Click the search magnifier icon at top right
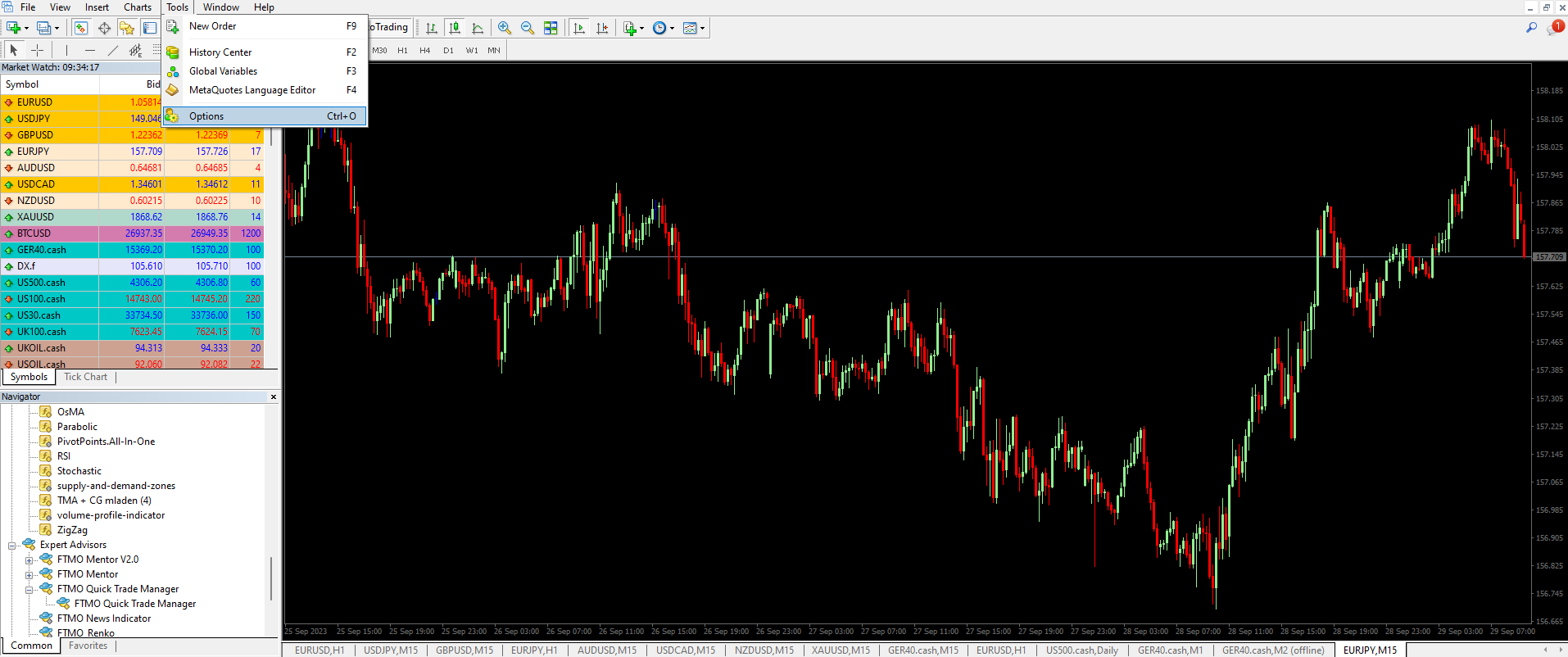 point(1531,27)
